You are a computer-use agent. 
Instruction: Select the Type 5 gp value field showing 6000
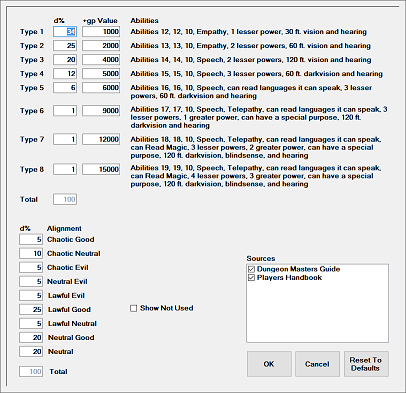pyautogui.click(x=101, y=88)
